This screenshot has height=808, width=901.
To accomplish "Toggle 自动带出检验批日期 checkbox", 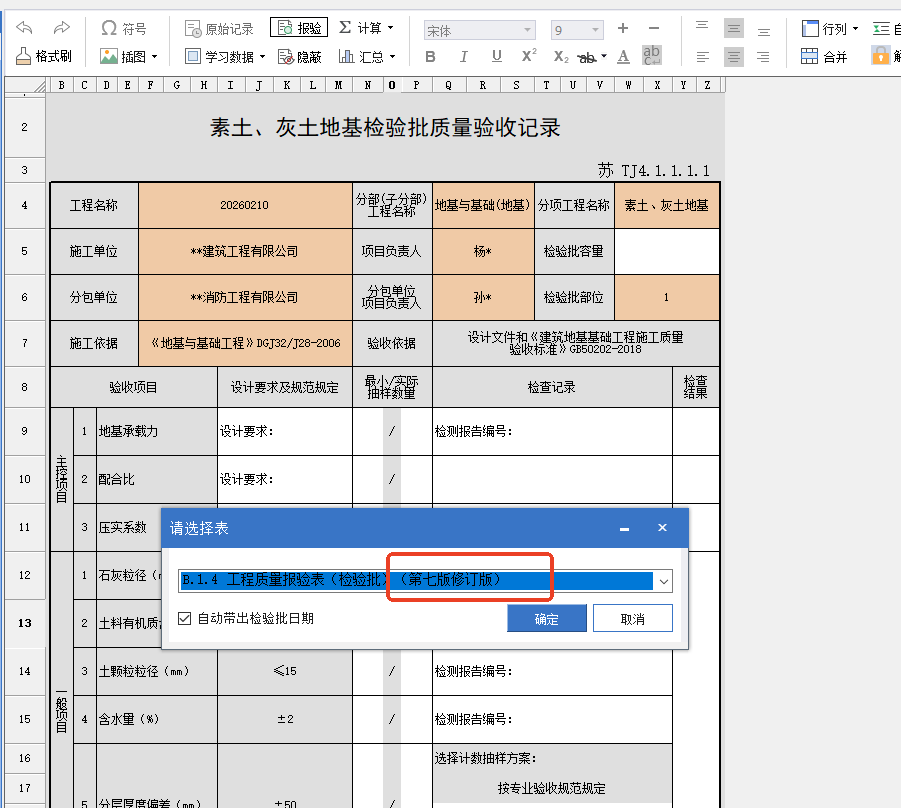I will [x=184, y=618].
